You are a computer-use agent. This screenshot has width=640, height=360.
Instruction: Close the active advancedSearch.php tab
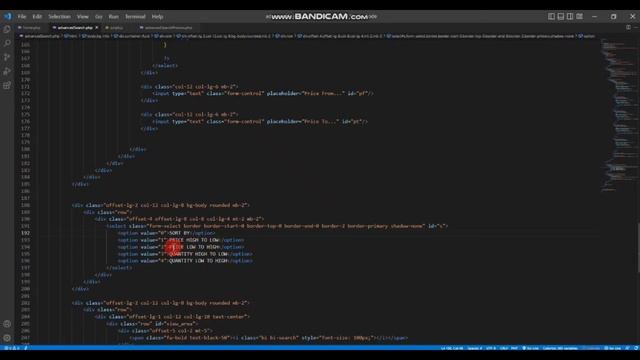coord(97,28)
